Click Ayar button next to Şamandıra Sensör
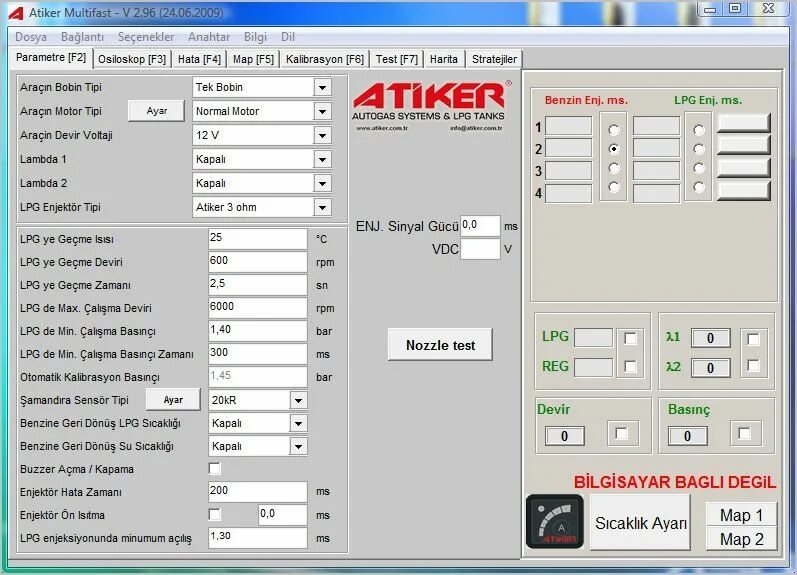This screenshot has height=575, width=797. pyautogui.click(x=173, y=400)
